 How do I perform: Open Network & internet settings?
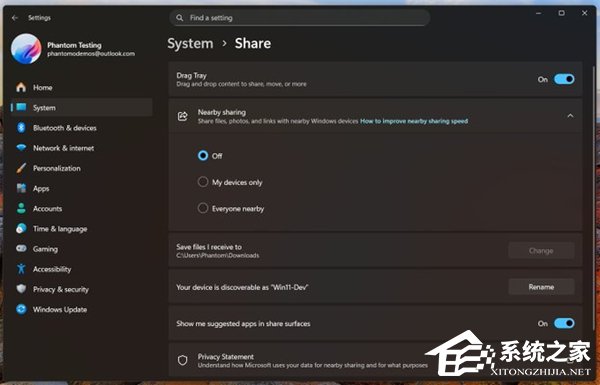(81, 148)
